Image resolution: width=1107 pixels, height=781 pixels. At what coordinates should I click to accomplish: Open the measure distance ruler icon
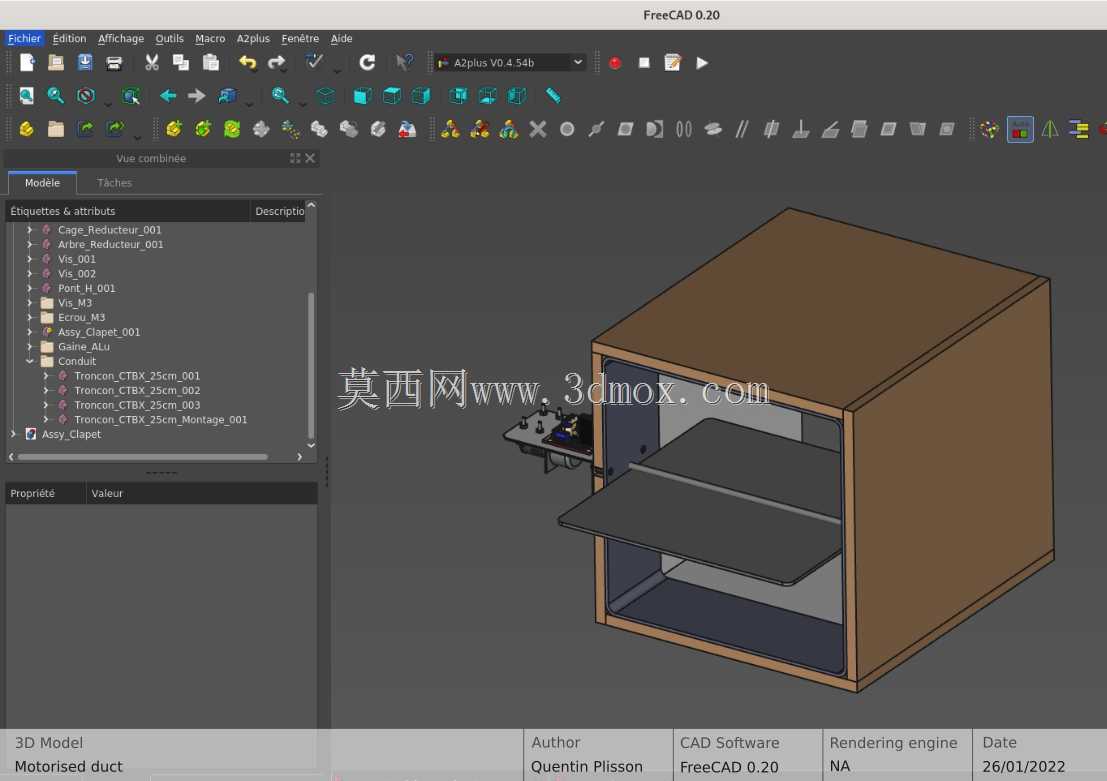pyautogui.click(x=553, y=95)
